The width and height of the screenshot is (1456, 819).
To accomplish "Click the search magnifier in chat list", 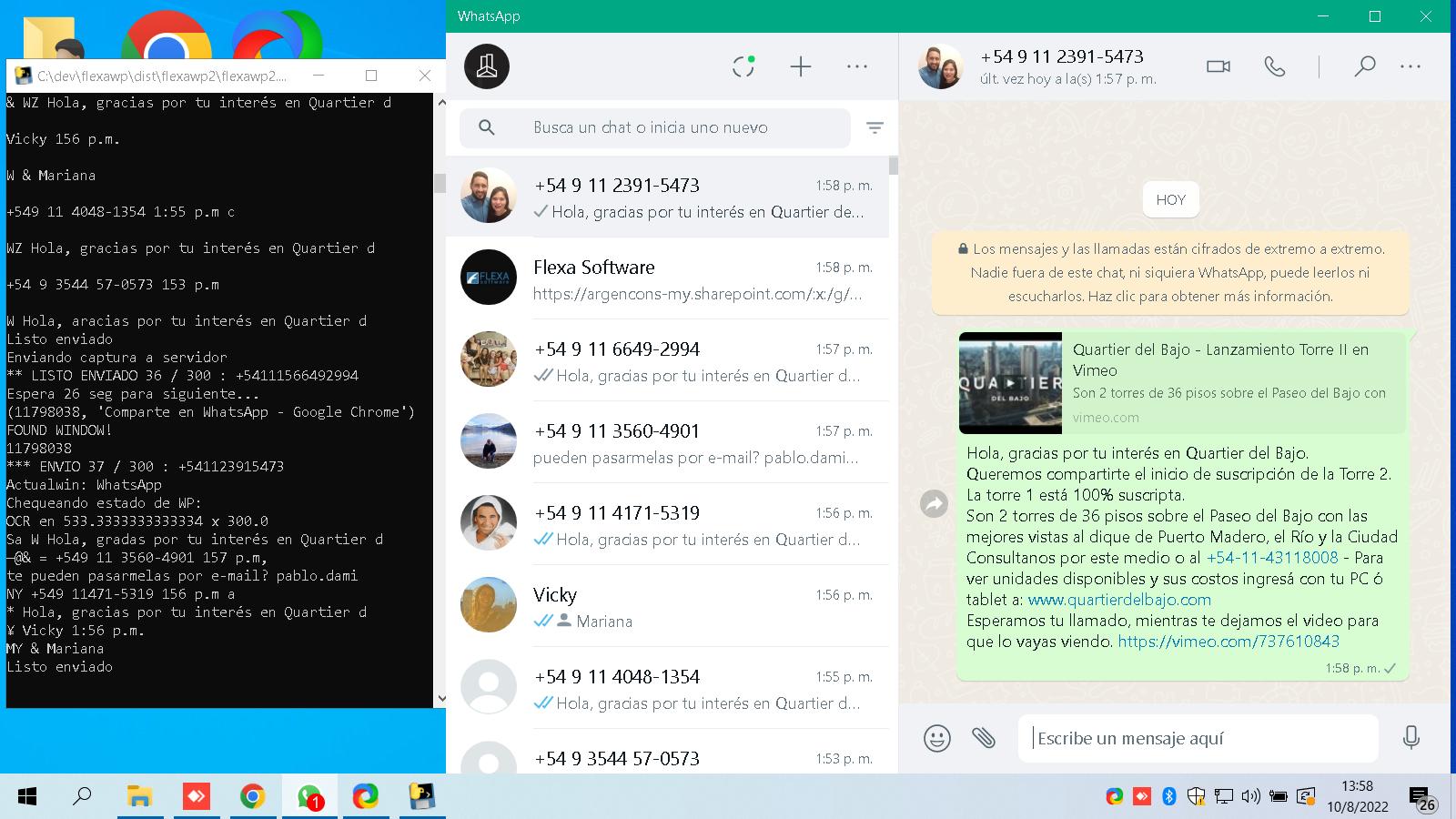I will (487, 127).
